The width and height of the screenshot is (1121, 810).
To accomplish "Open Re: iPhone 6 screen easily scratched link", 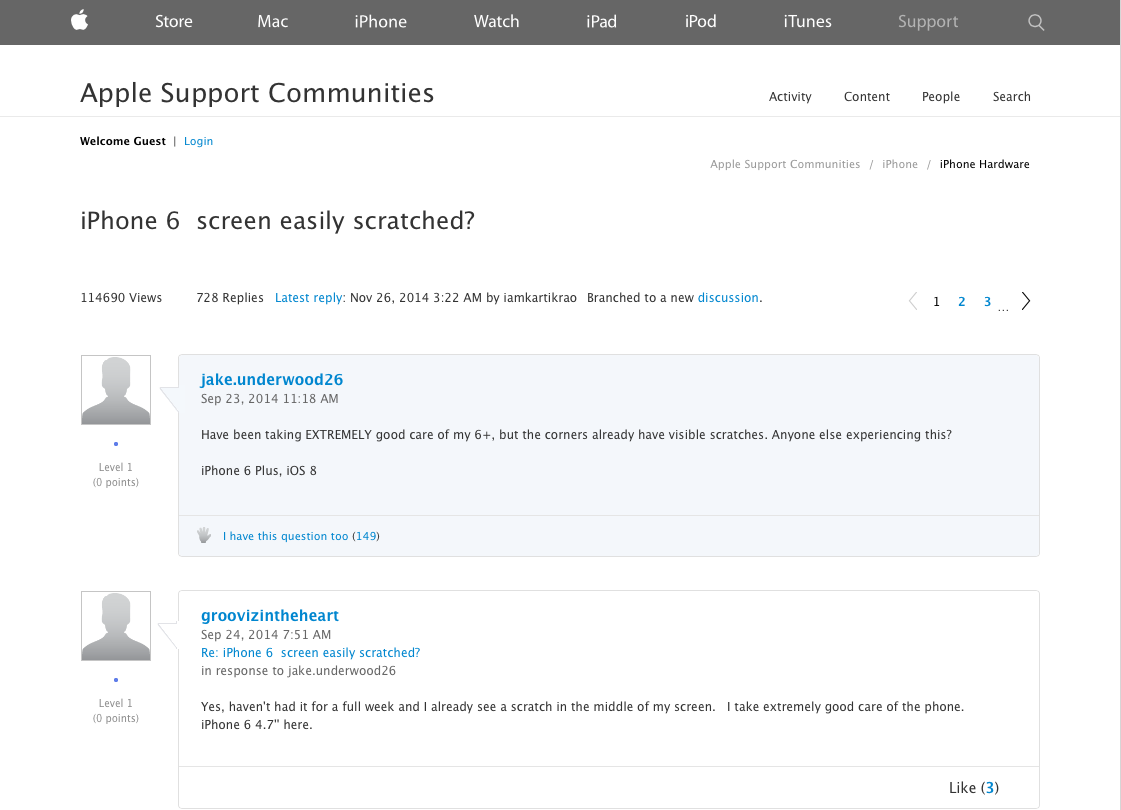I will coord(310,653).
